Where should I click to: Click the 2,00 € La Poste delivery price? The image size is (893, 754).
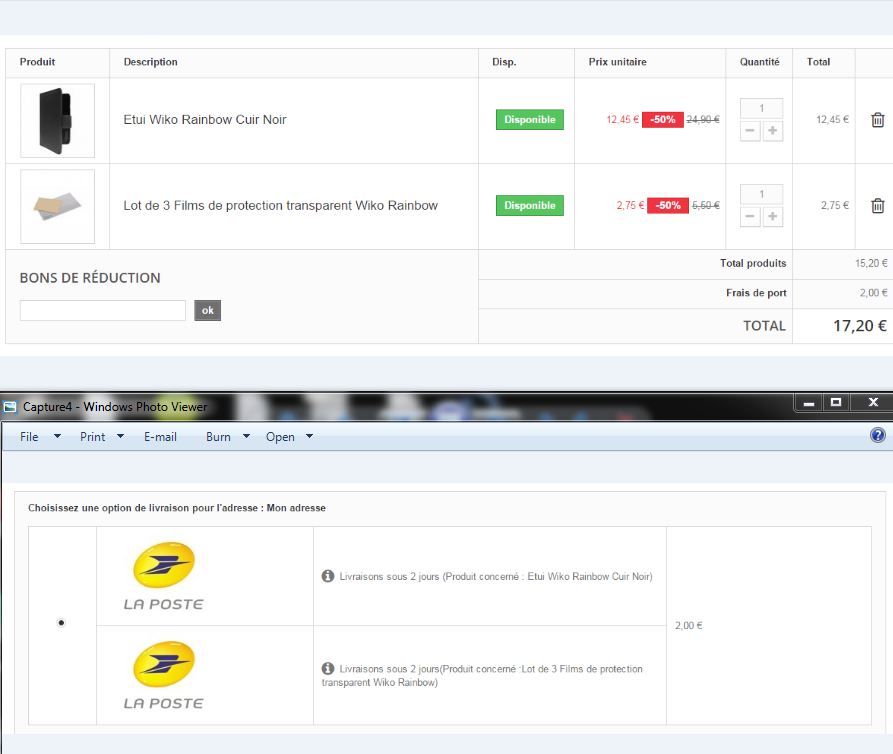click(x=689, y=625)
